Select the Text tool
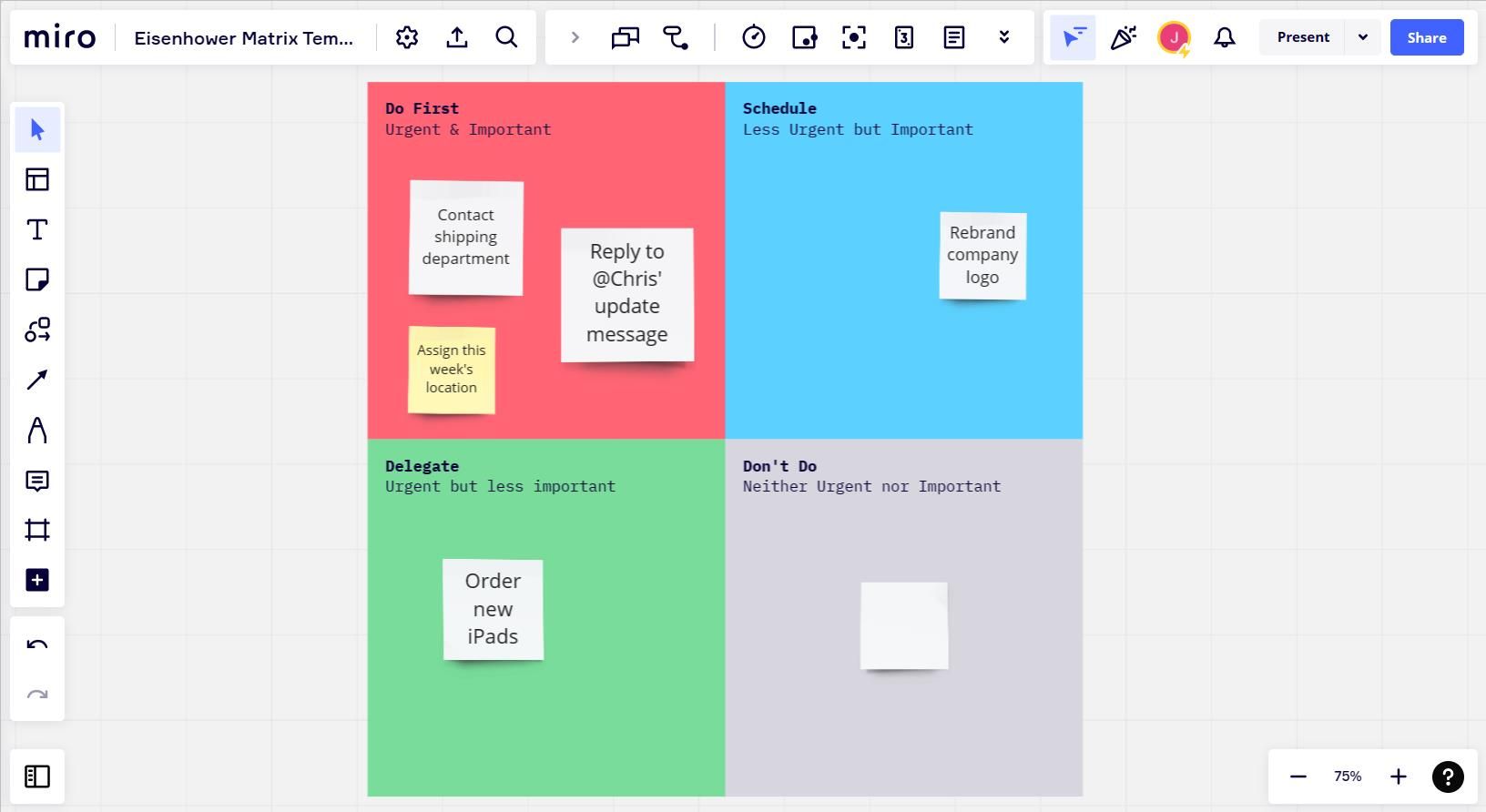Screen dimensions: 1486x812 (x=37, y=229)
